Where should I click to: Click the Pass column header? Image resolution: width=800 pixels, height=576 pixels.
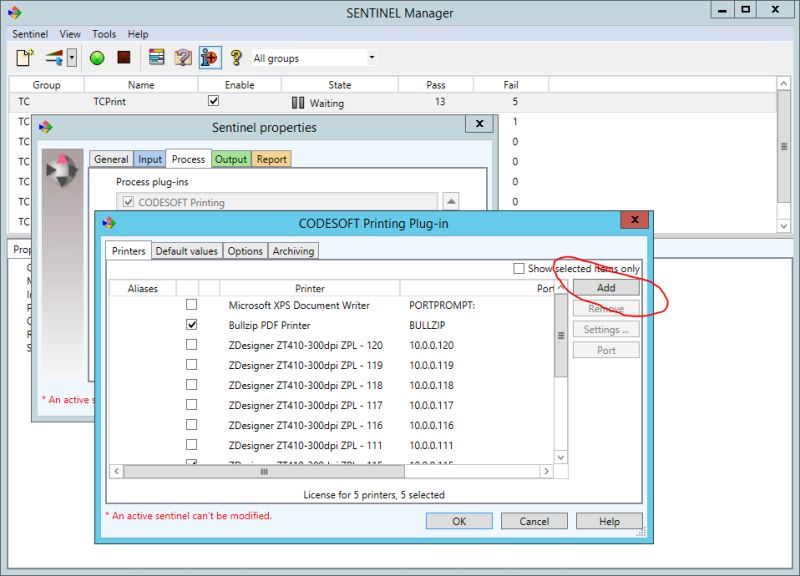click(x=436, y=85)
